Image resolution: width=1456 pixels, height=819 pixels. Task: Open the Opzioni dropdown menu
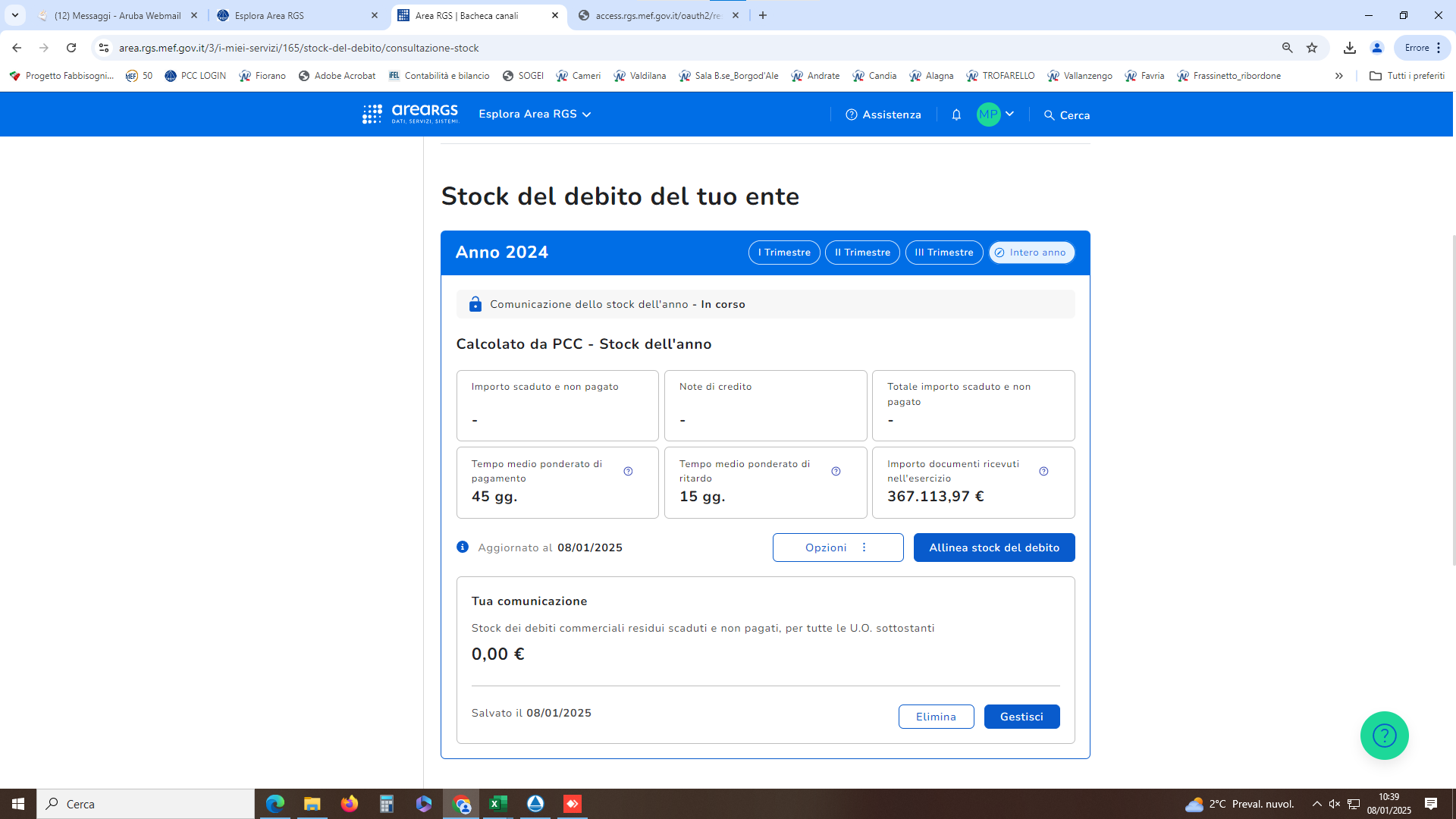coord(837,548)
